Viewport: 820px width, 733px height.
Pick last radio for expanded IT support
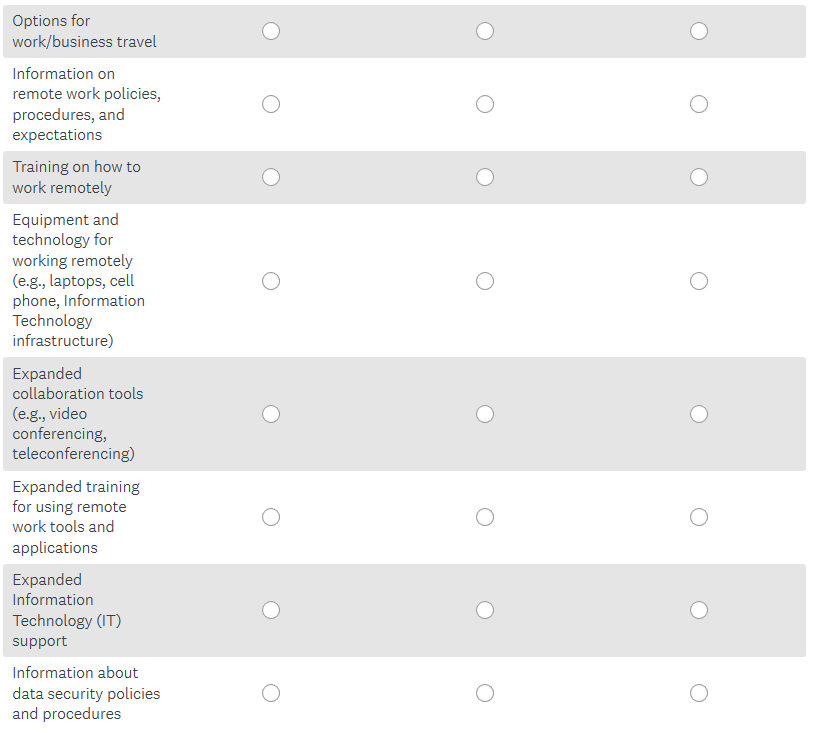[699, 610]
